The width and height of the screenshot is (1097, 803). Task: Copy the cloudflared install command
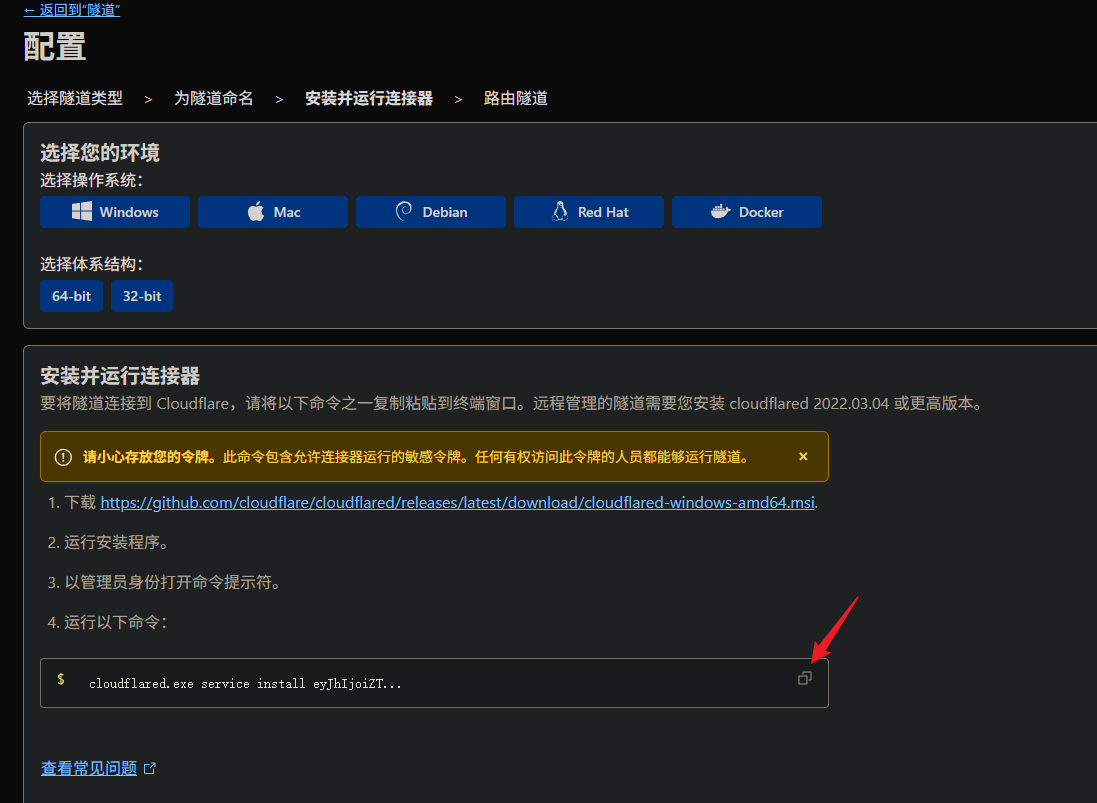804,678
